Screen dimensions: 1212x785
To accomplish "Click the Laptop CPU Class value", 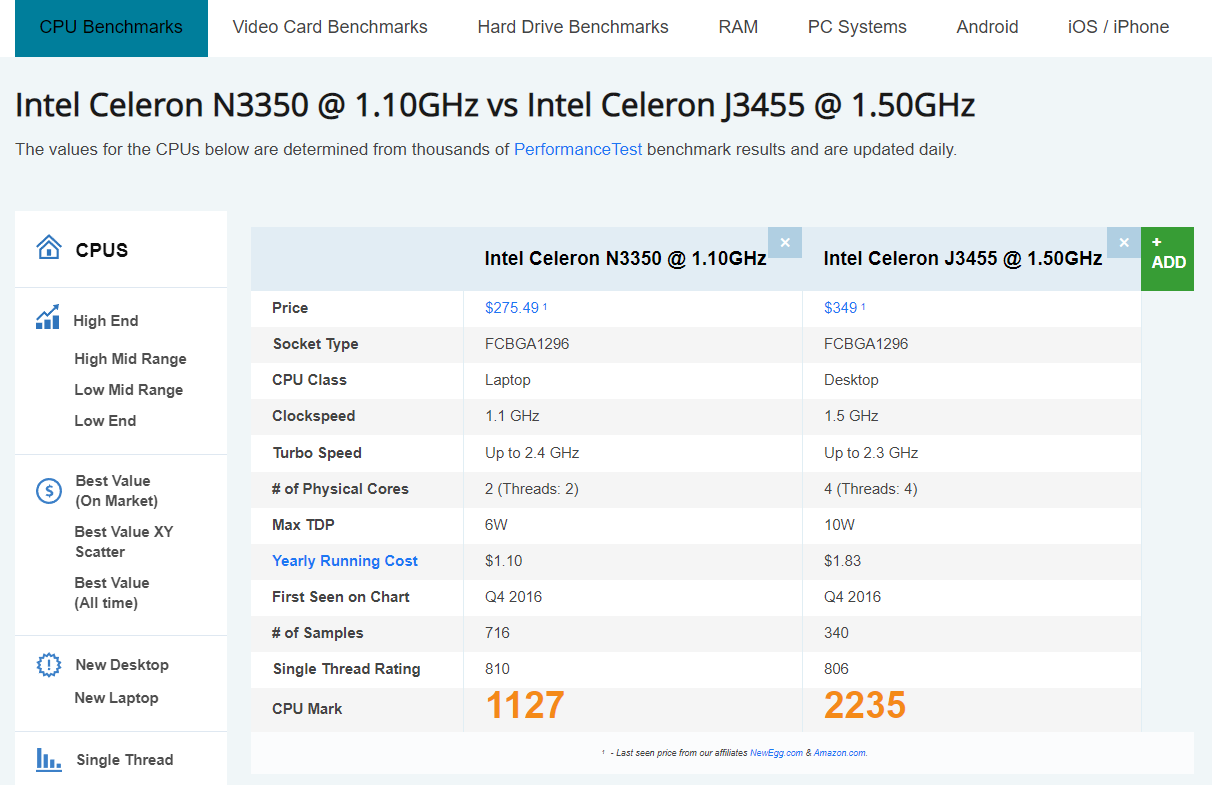I will pyautogui.click(x=508, y=380).
